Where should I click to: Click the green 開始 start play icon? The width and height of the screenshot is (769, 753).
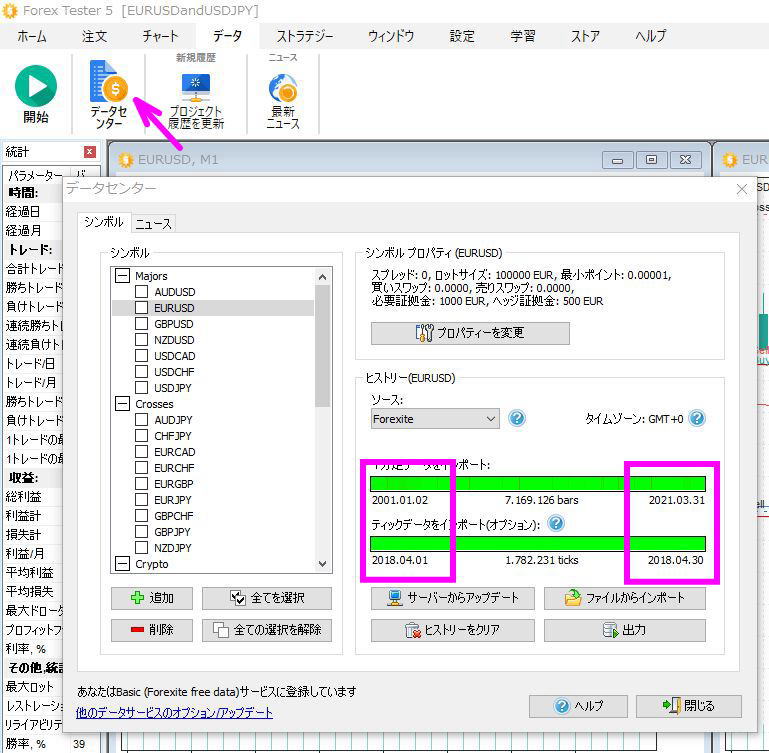pos(36,86)
